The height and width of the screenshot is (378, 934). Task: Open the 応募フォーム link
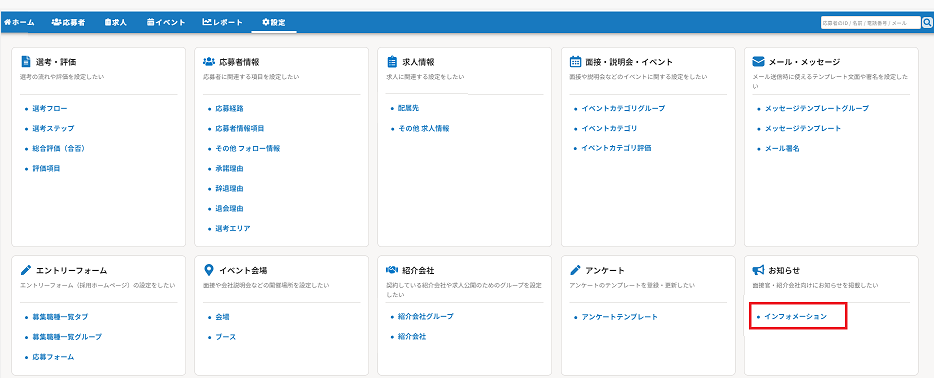click(53, 357)
